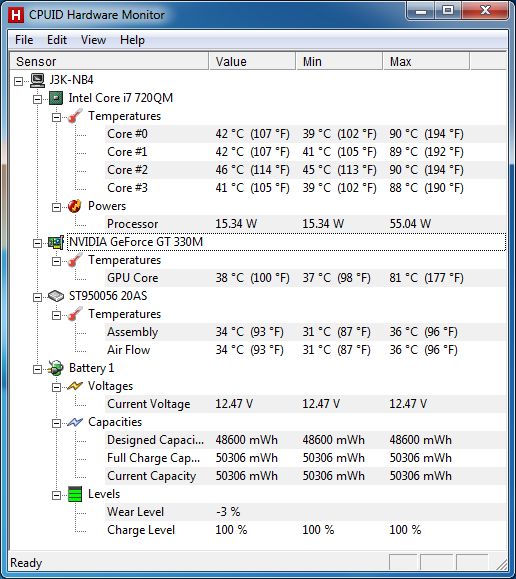Open the File menu
516x579 pixels.
tap(24, 40)
